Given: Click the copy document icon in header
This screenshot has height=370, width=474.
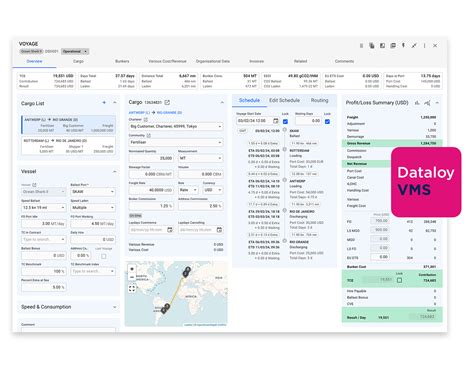Looking at the screenshot, I should (372, 46).
